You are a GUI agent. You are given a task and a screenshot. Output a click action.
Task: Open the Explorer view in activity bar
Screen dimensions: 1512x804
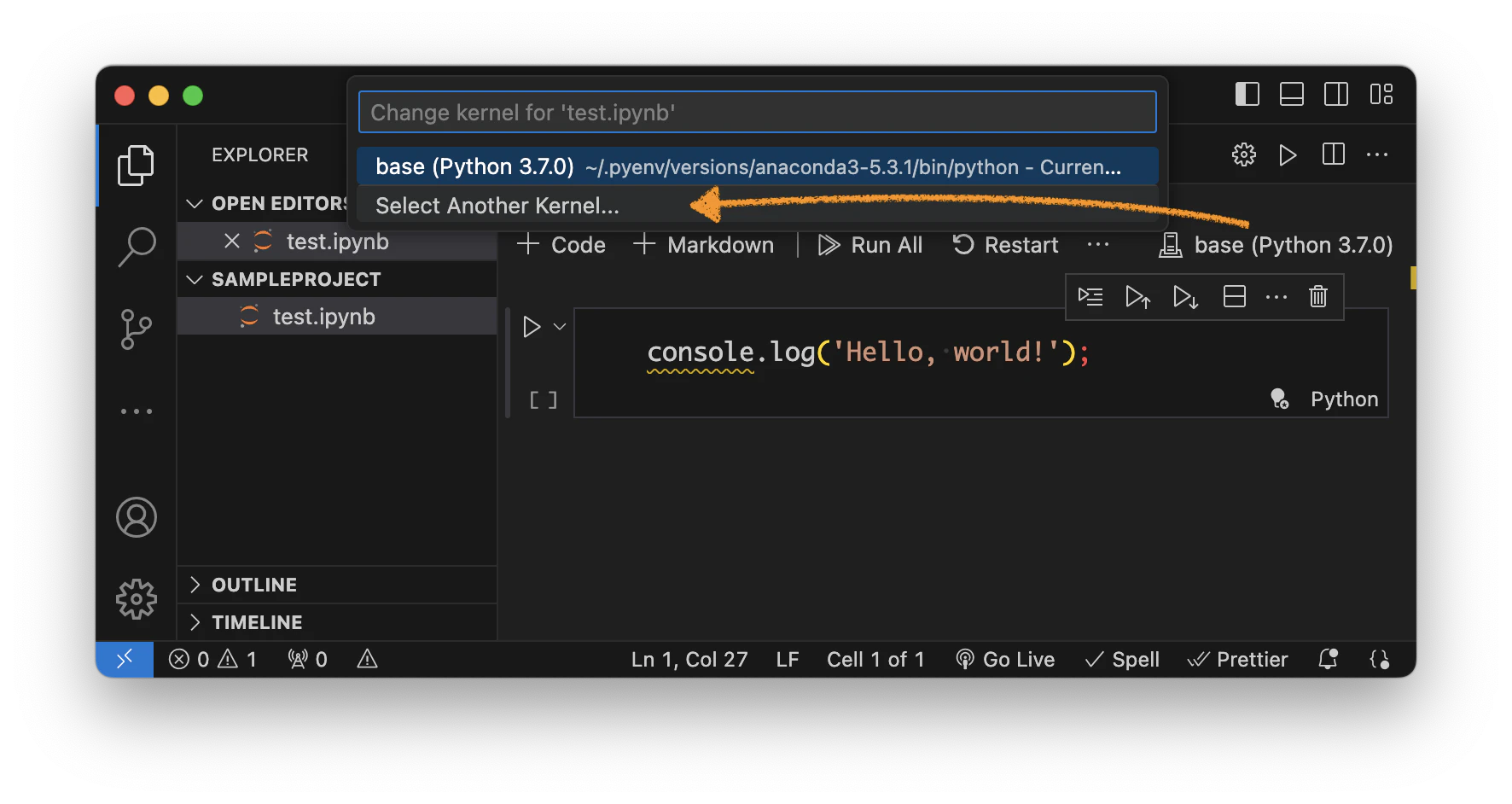pyautogui.click(x=136, y=165)
